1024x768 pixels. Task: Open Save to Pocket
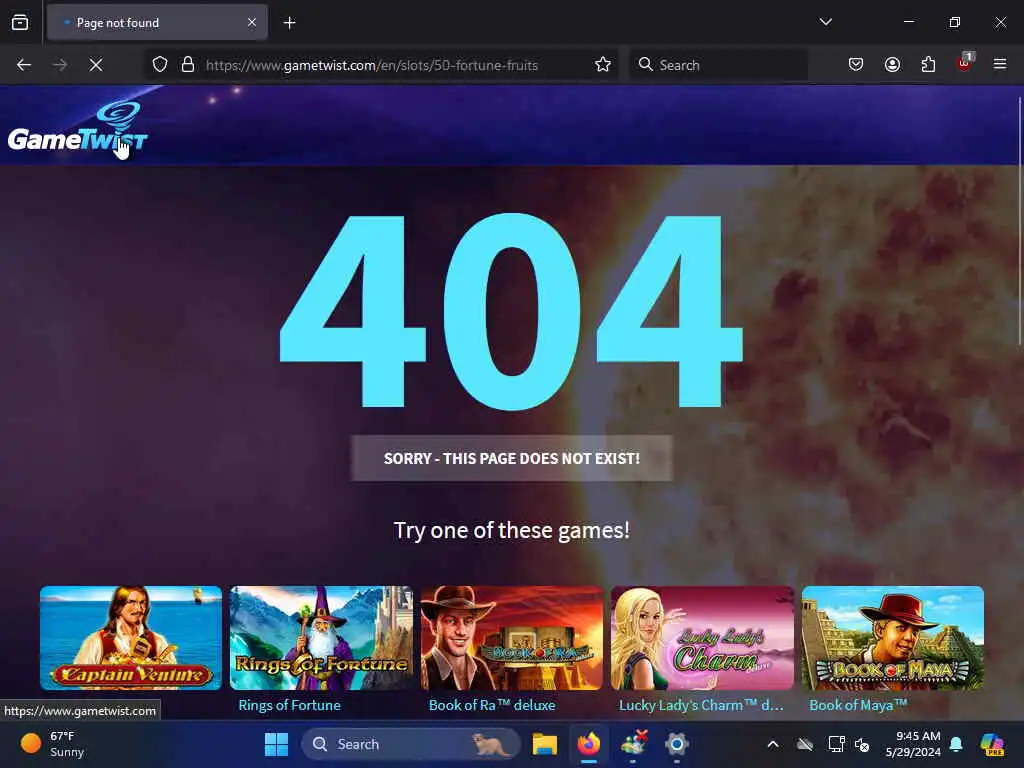click(856, 65)
